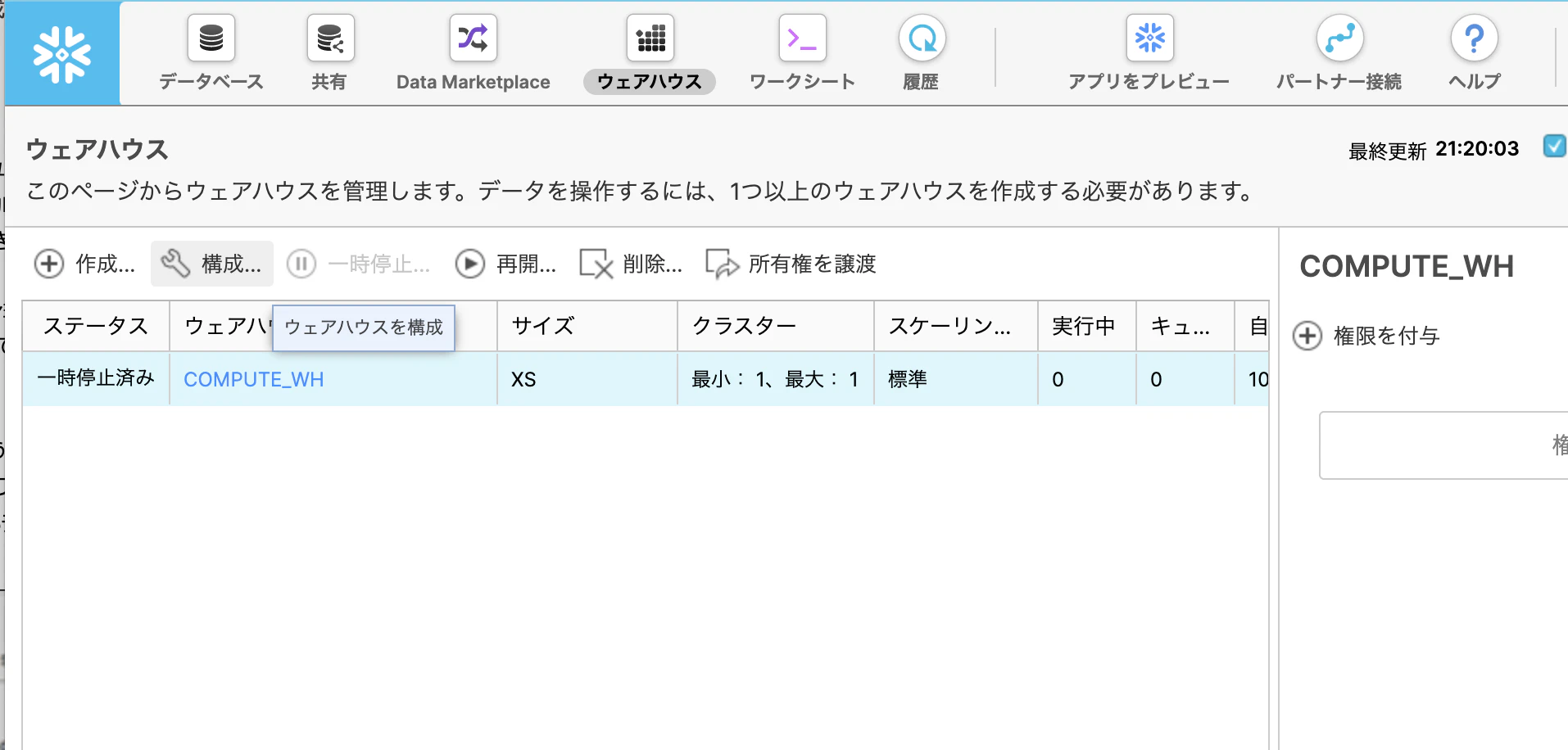1568x750 pixels.
Task: Click the plus icon beside 作成
Action: (x=49, y=264)
